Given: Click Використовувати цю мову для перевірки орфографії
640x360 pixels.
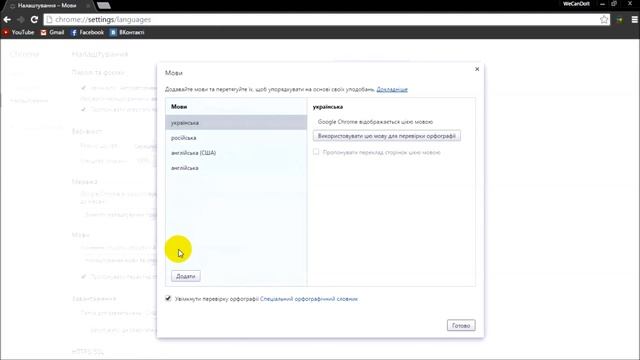Looking at the screenshot, I should point(387,136).
